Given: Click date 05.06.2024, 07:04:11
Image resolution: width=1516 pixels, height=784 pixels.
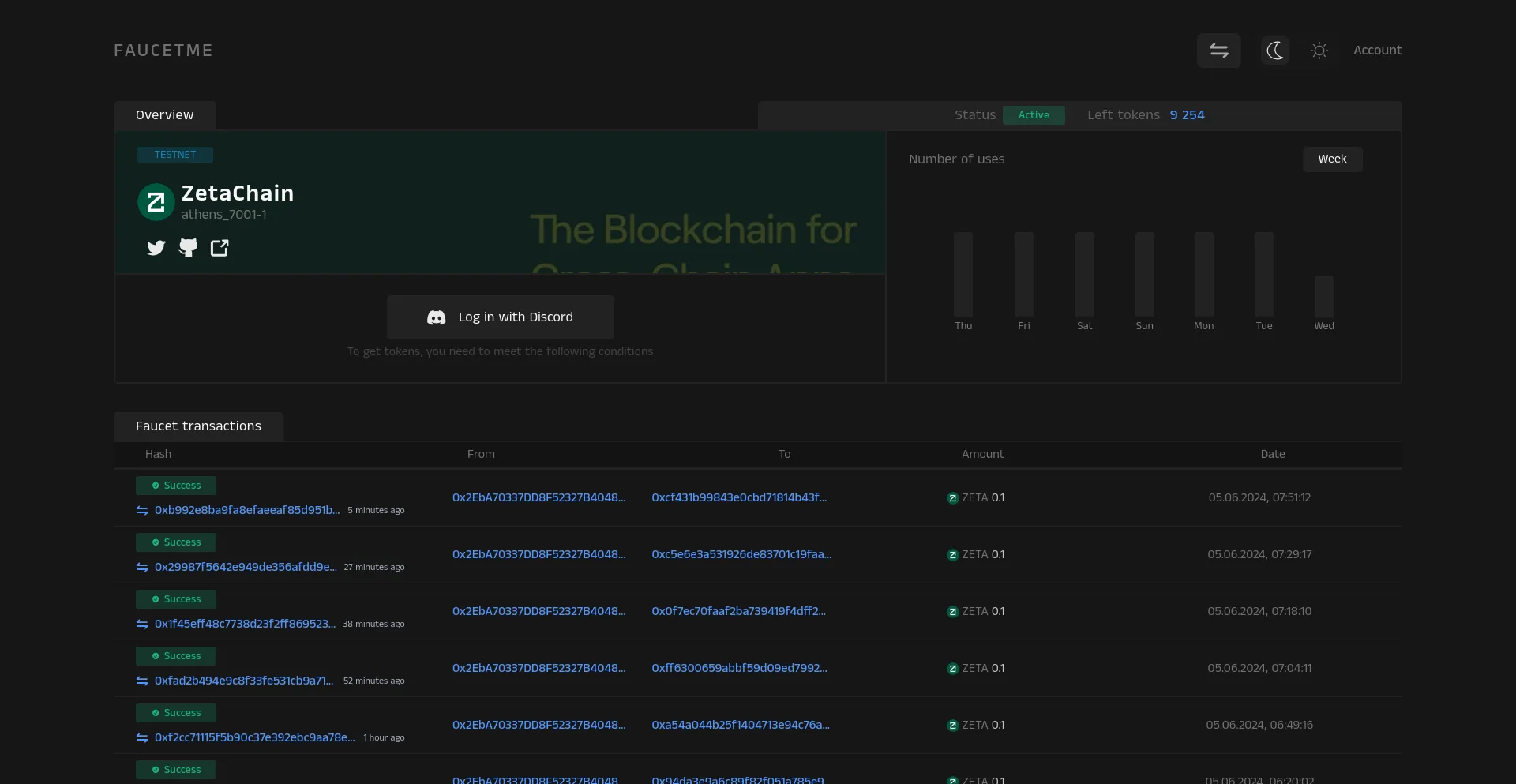Looking at the screenshot, I should tap(1259, 668).
